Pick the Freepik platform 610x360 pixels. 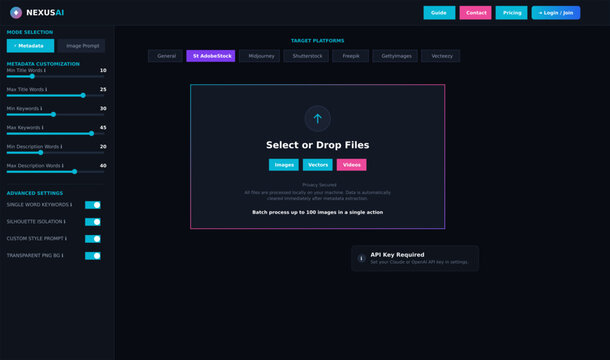click(351, 56)
